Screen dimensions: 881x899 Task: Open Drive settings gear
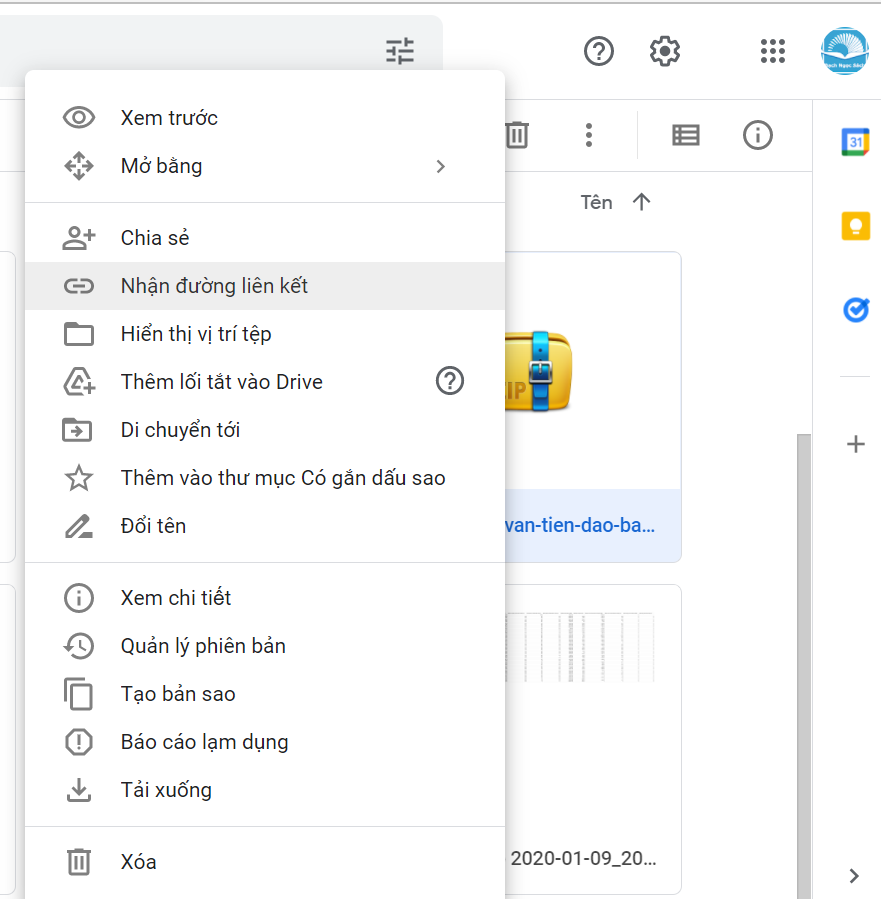tap(665, 51)
